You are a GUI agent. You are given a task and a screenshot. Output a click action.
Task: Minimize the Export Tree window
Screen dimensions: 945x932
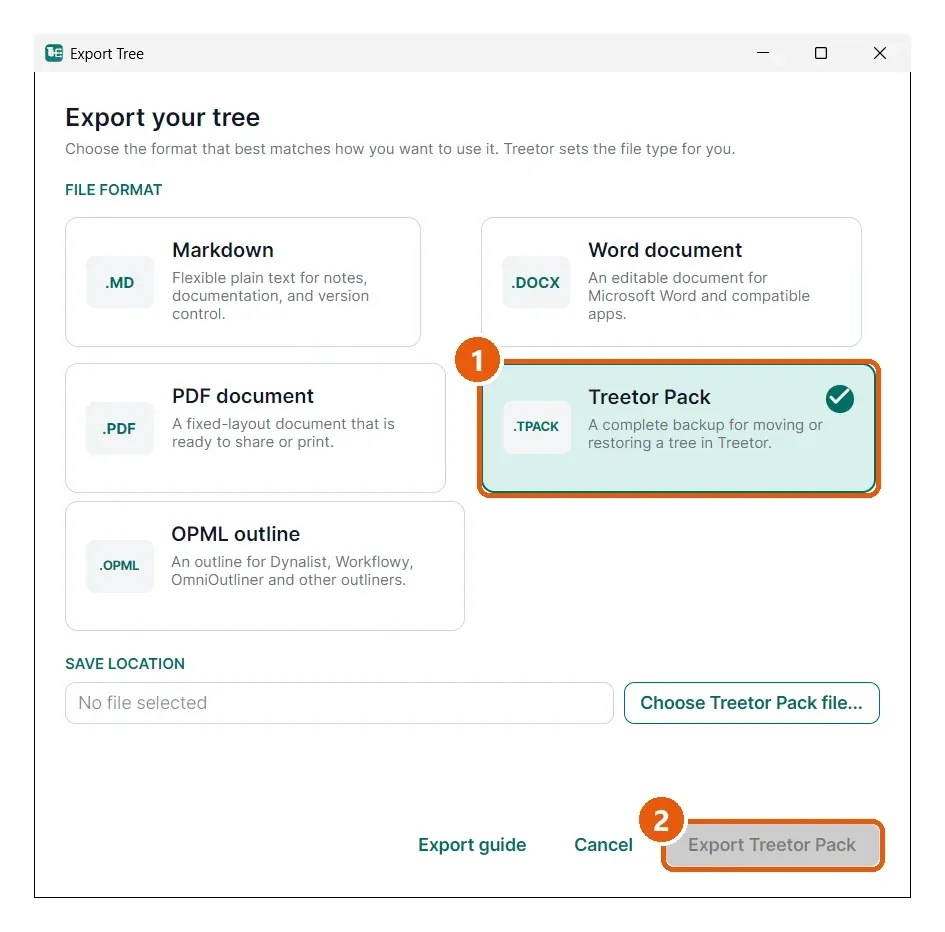pyautogui.click(x=763, y=53)
